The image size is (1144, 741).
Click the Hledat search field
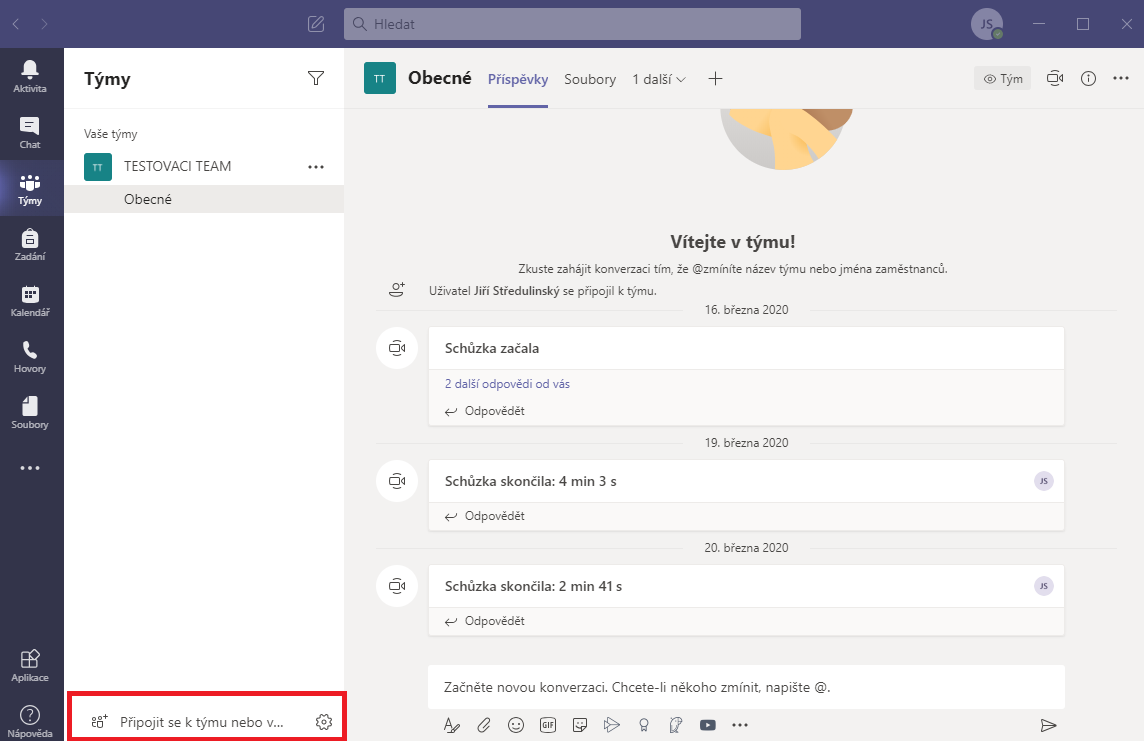point(572,24)
